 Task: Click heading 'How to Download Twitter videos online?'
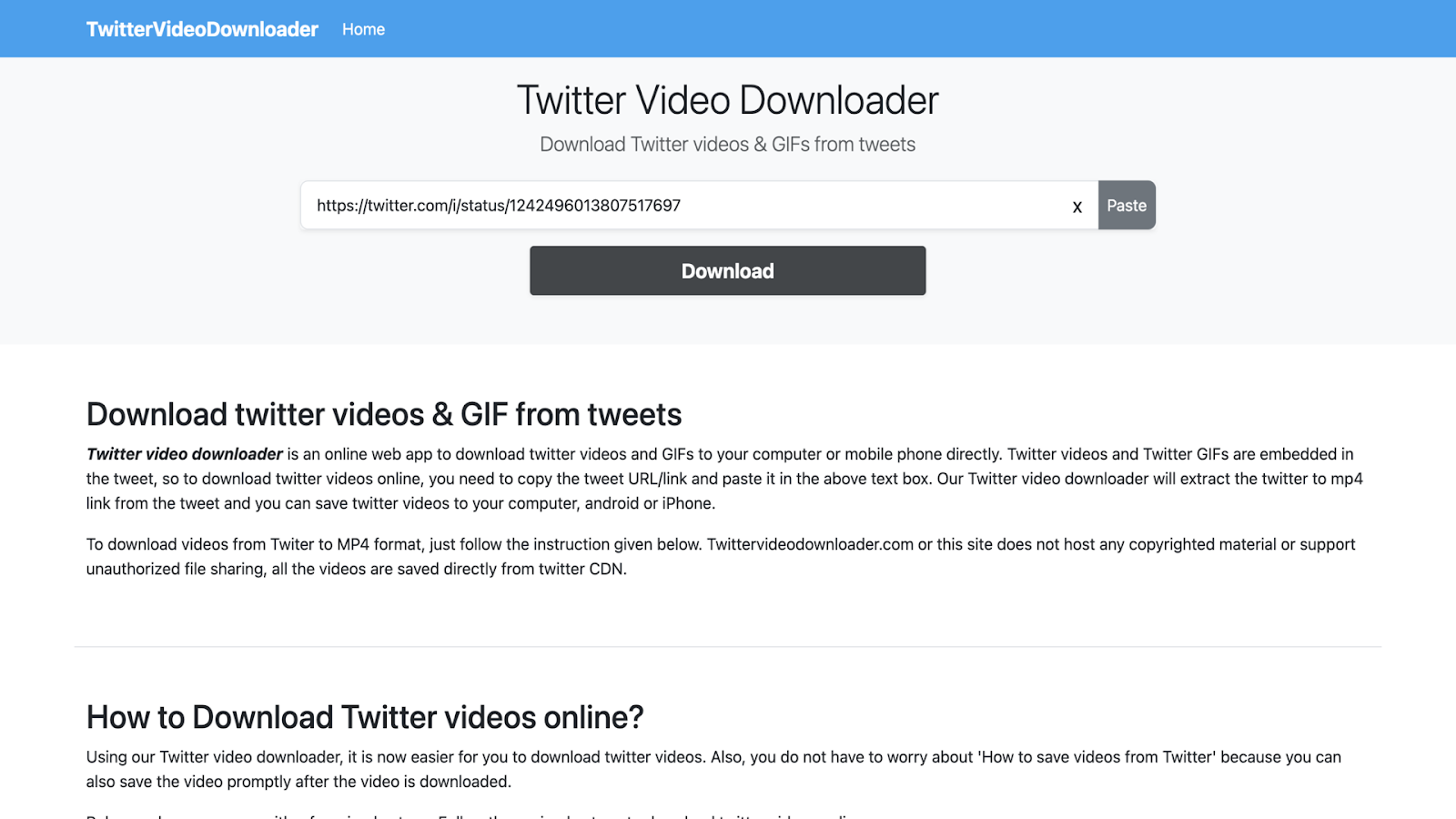coord(365,718)
